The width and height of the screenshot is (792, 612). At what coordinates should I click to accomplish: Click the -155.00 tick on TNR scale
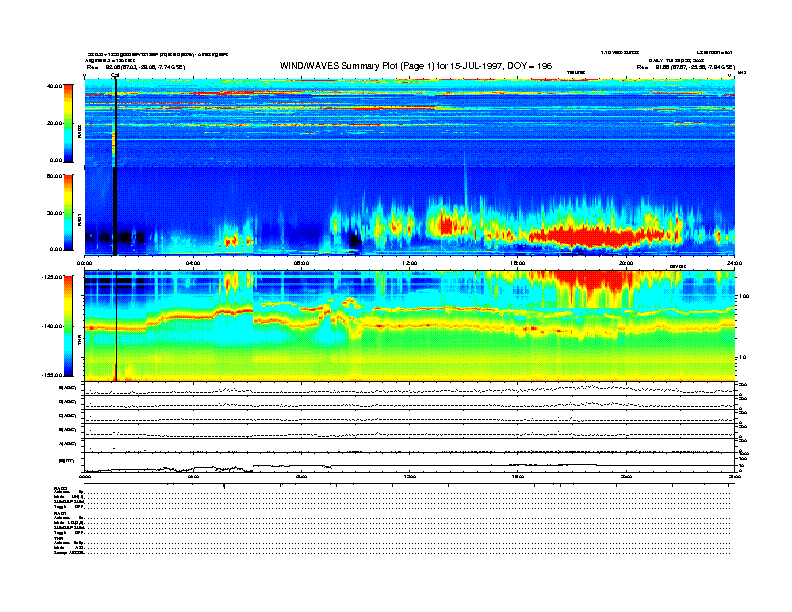click(x=53, y=375)
